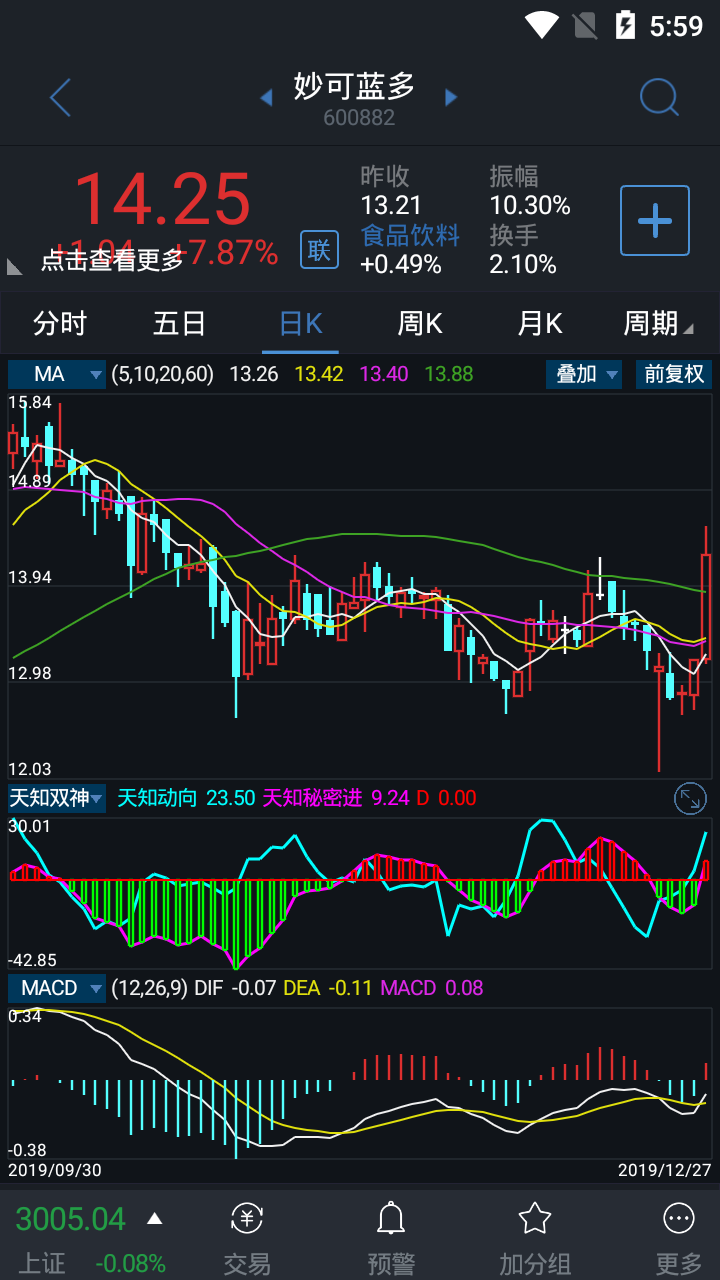Image resolution: width=720 pixels, height=1280 pixels.
Task: Check the Wi-Fi status icon
Action: (x=542, y=25)
